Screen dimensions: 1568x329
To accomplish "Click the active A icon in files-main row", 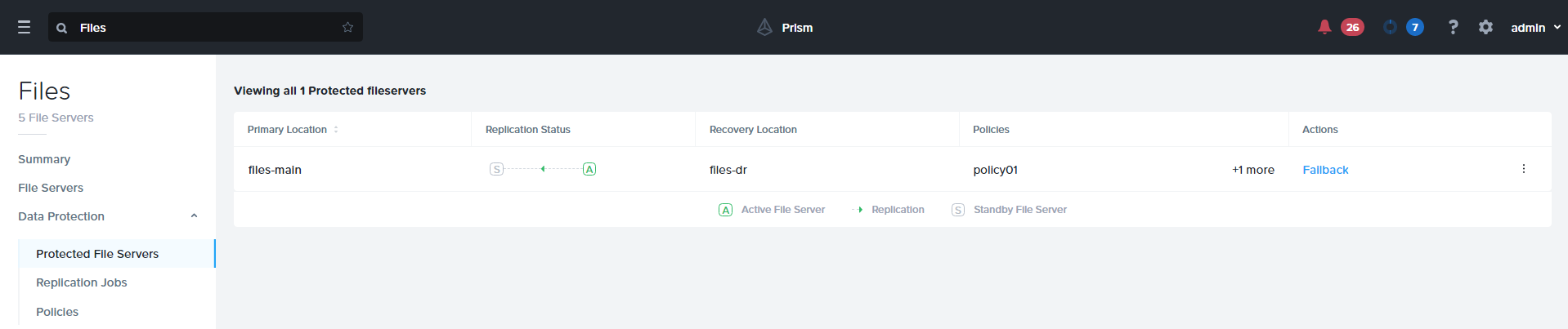I will pyautogui.click(x=589, y=169).
